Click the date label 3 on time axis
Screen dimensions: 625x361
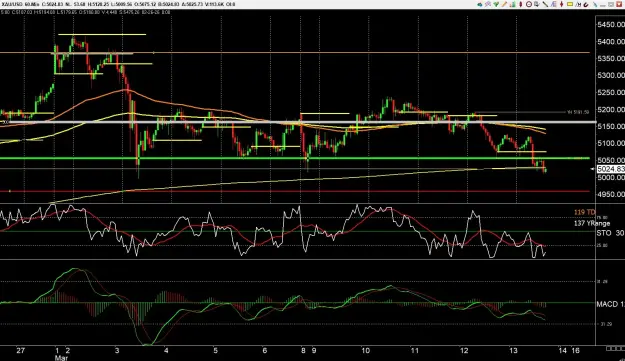click(x=117, y=351)
